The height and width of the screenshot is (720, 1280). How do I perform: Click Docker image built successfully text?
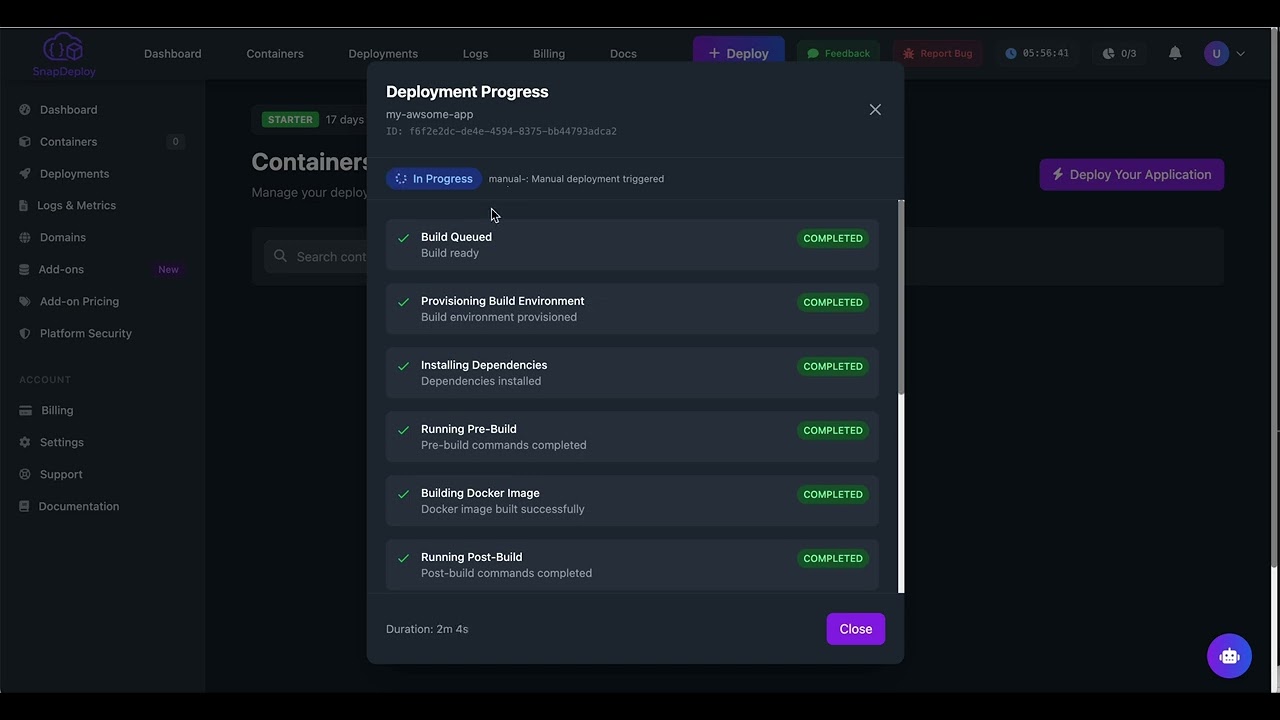[x=503, y=509]
